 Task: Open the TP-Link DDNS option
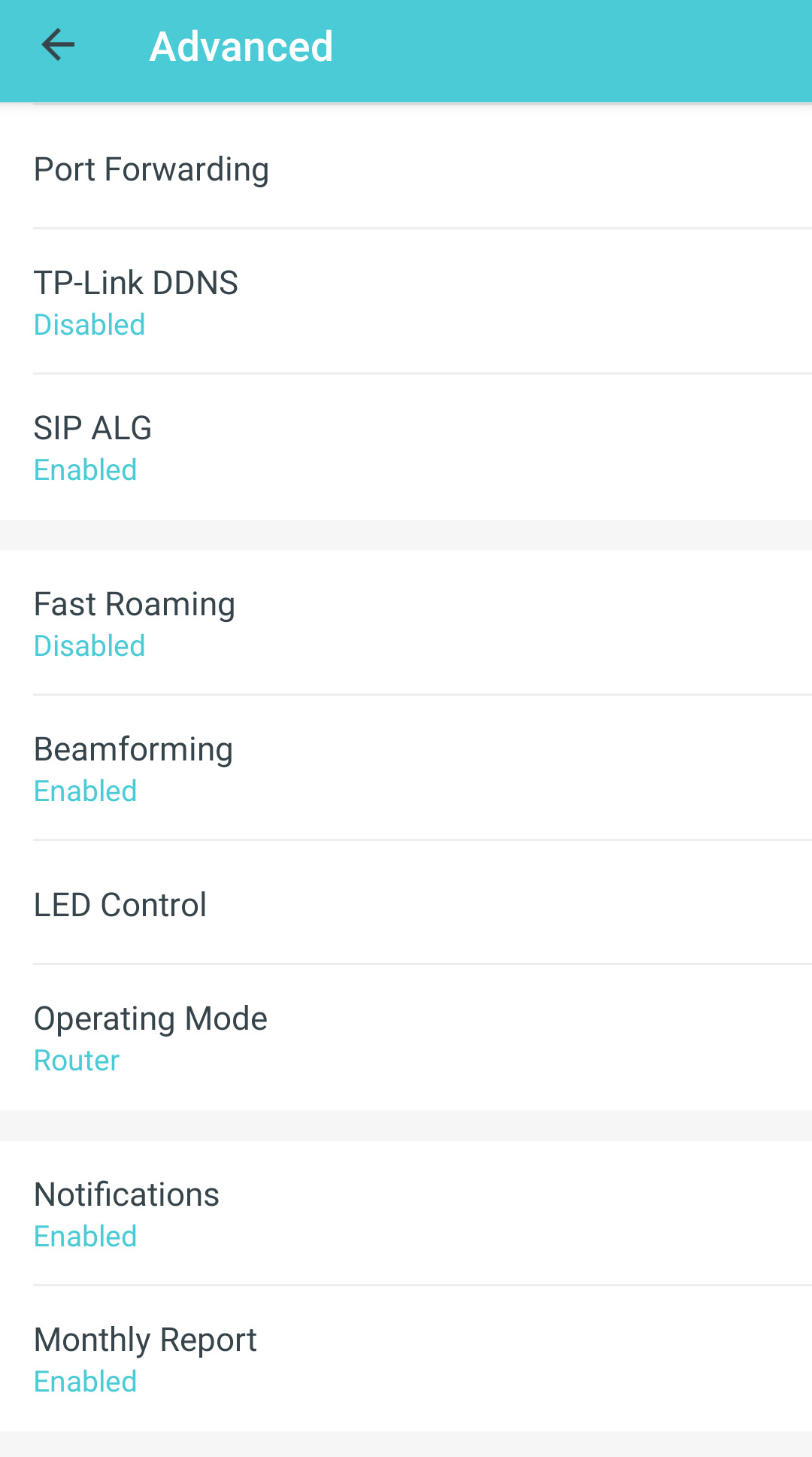click(136, 284)
